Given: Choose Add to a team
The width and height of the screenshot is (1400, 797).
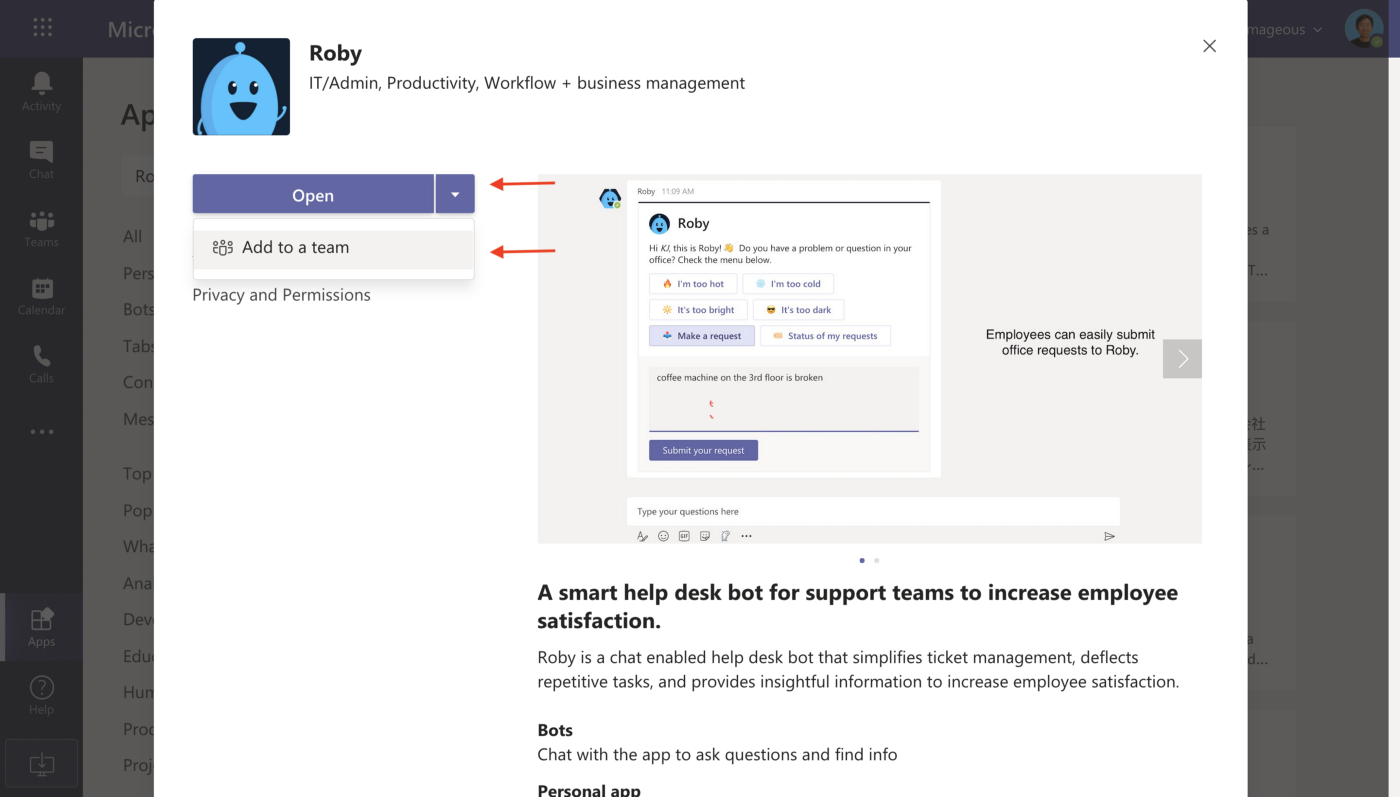Looking at the screenshot, I should tap(333, 248).
